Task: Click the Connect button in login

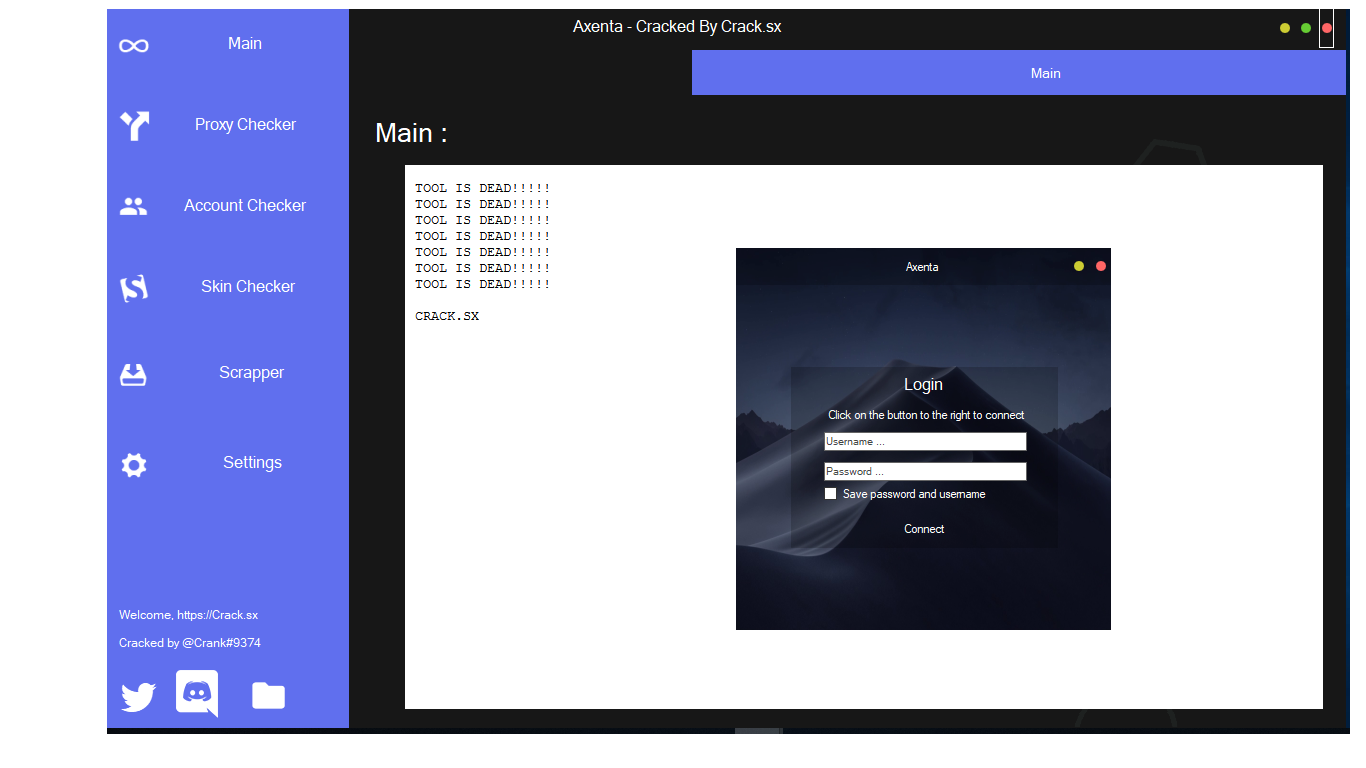Action: 924,529
